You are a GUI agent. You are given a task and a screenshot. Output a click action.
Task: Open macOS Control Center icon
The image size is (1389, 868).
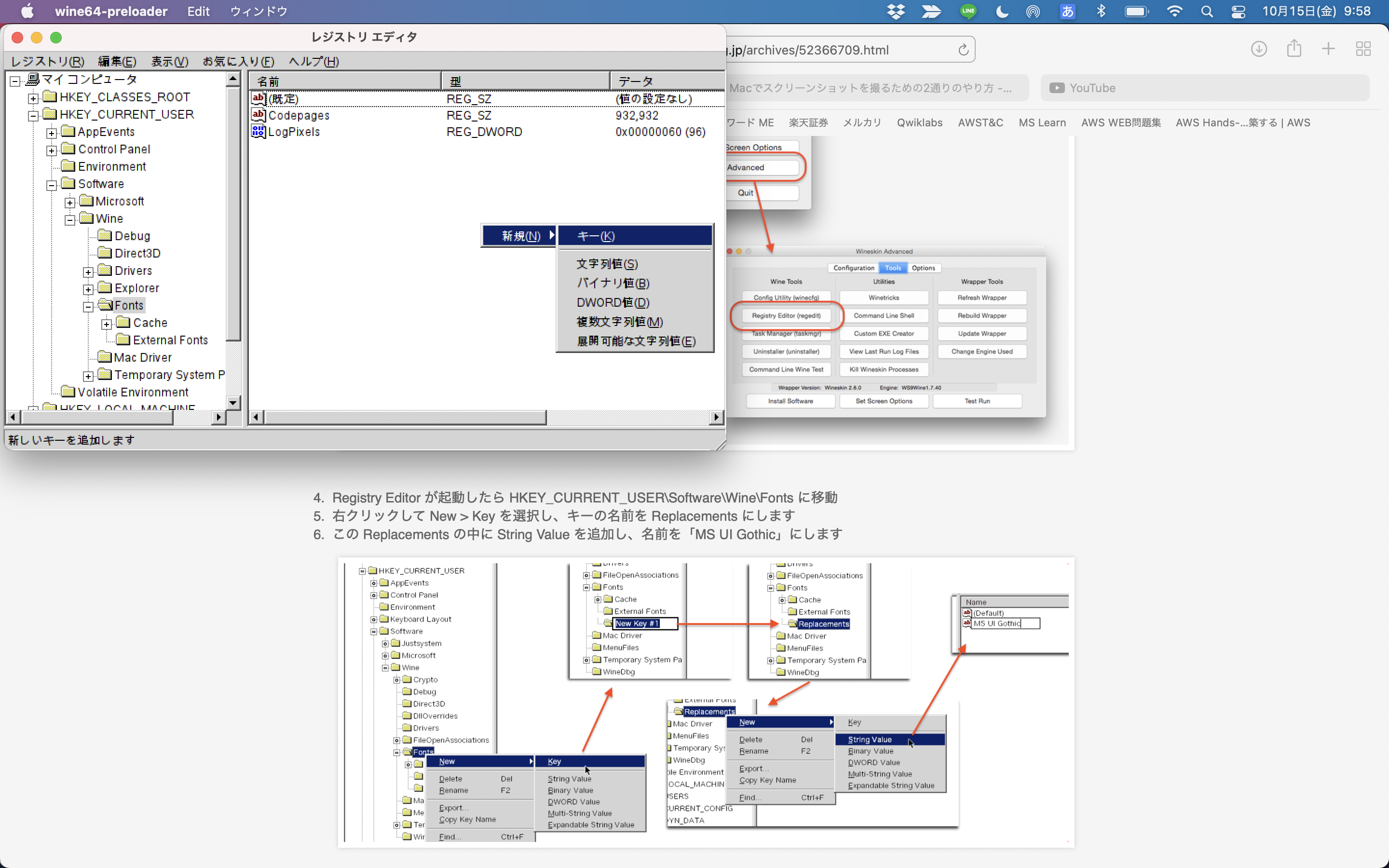[1238, 12]
